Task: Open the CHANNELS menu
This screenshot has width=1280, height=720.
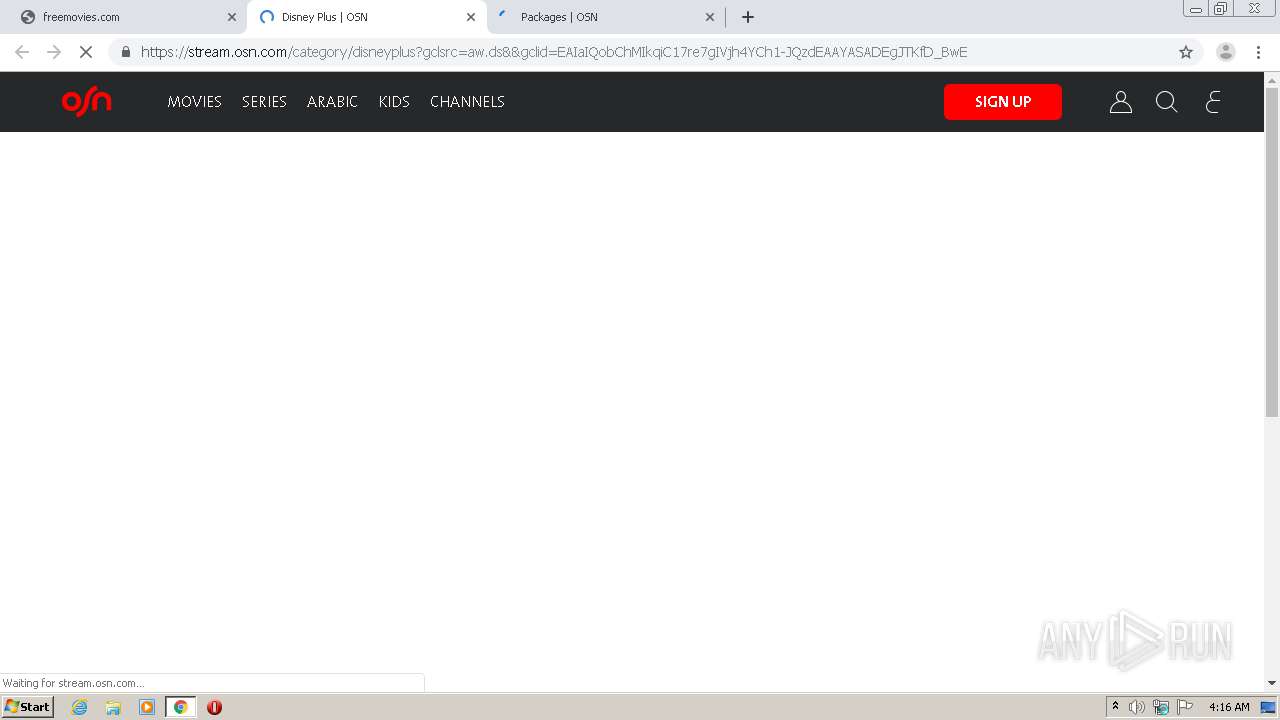Action: click(x=467, y=101)
